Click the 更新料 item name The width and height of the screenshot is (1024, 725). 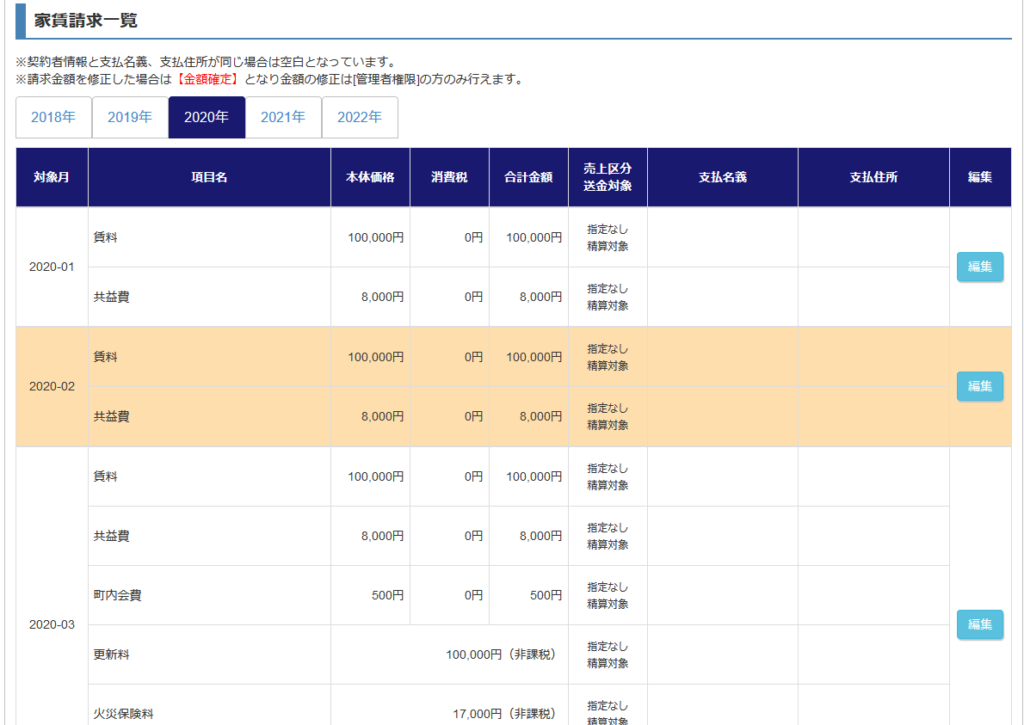coord(112,654)
